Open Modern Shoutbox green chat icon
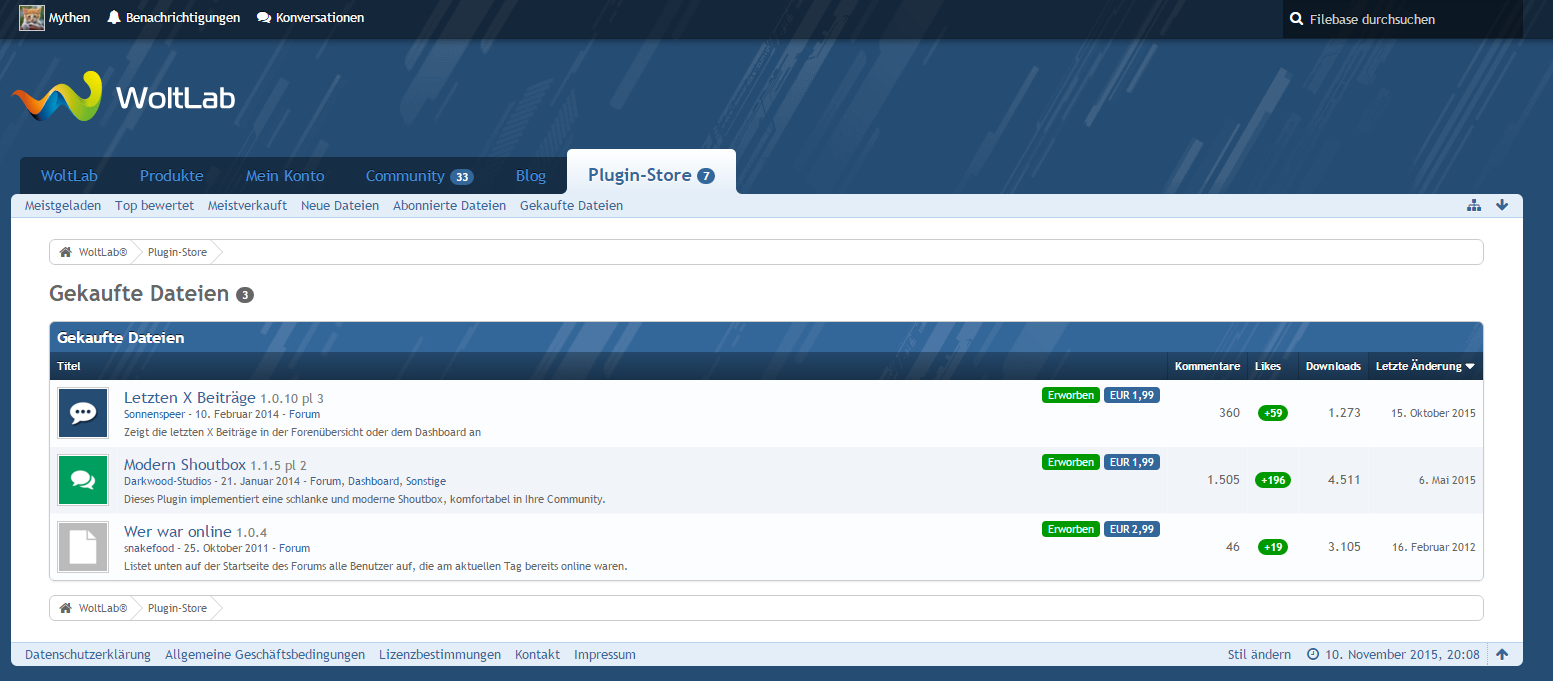Image resolution: width=1553 pixels, height=681 pixels. coord(83,480)
